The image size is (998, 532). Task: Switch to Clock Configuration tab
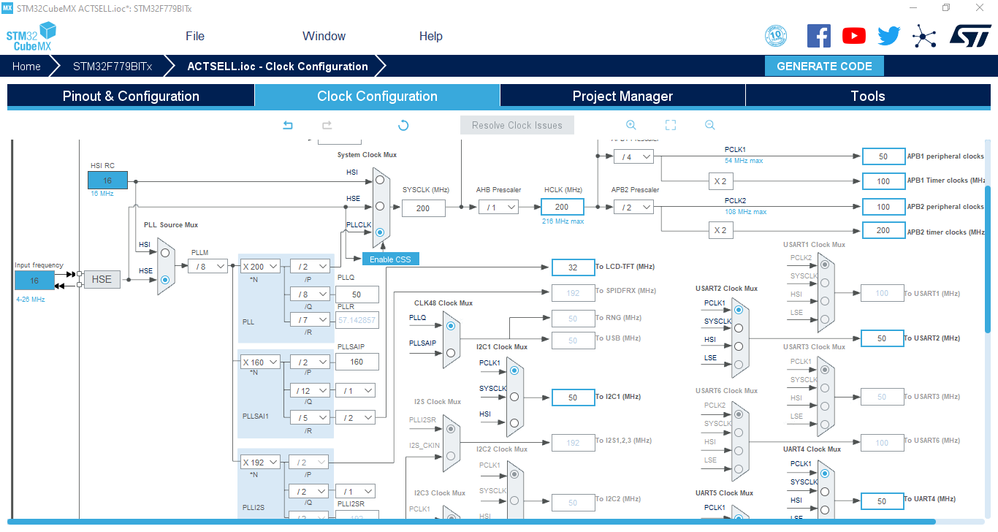coord(377,96)
